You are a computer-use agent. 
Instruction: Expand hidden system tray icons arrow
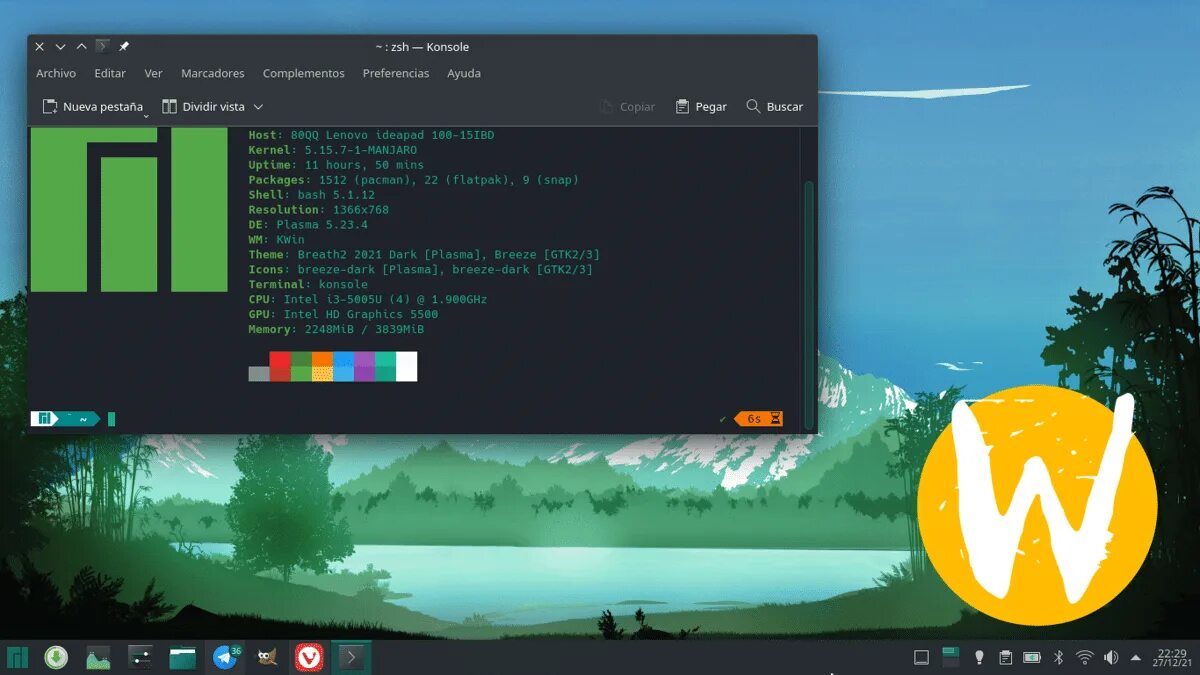pyautogui.click(x=1136, y=658)
